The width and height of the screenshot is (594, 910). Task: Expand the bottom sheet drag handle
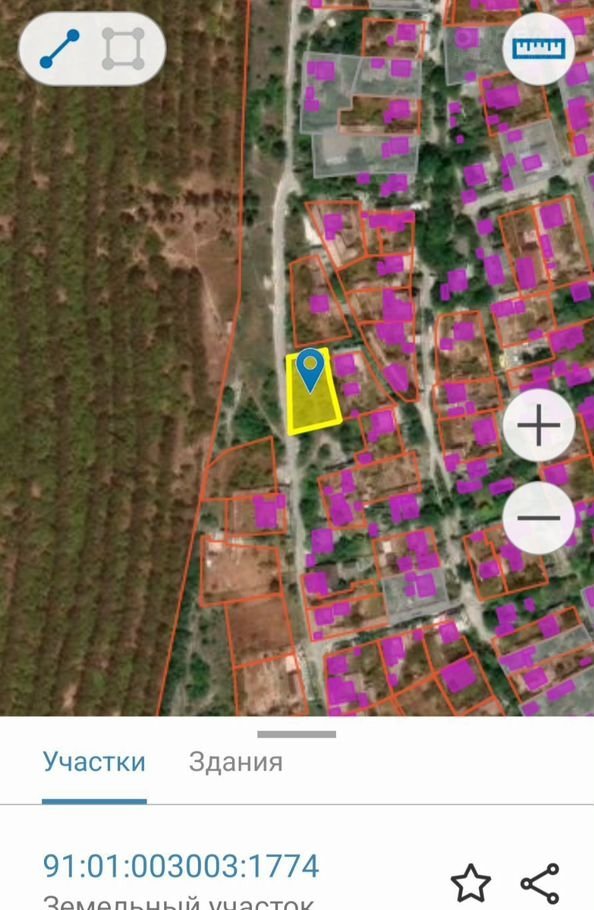click(x=296, y=734)
